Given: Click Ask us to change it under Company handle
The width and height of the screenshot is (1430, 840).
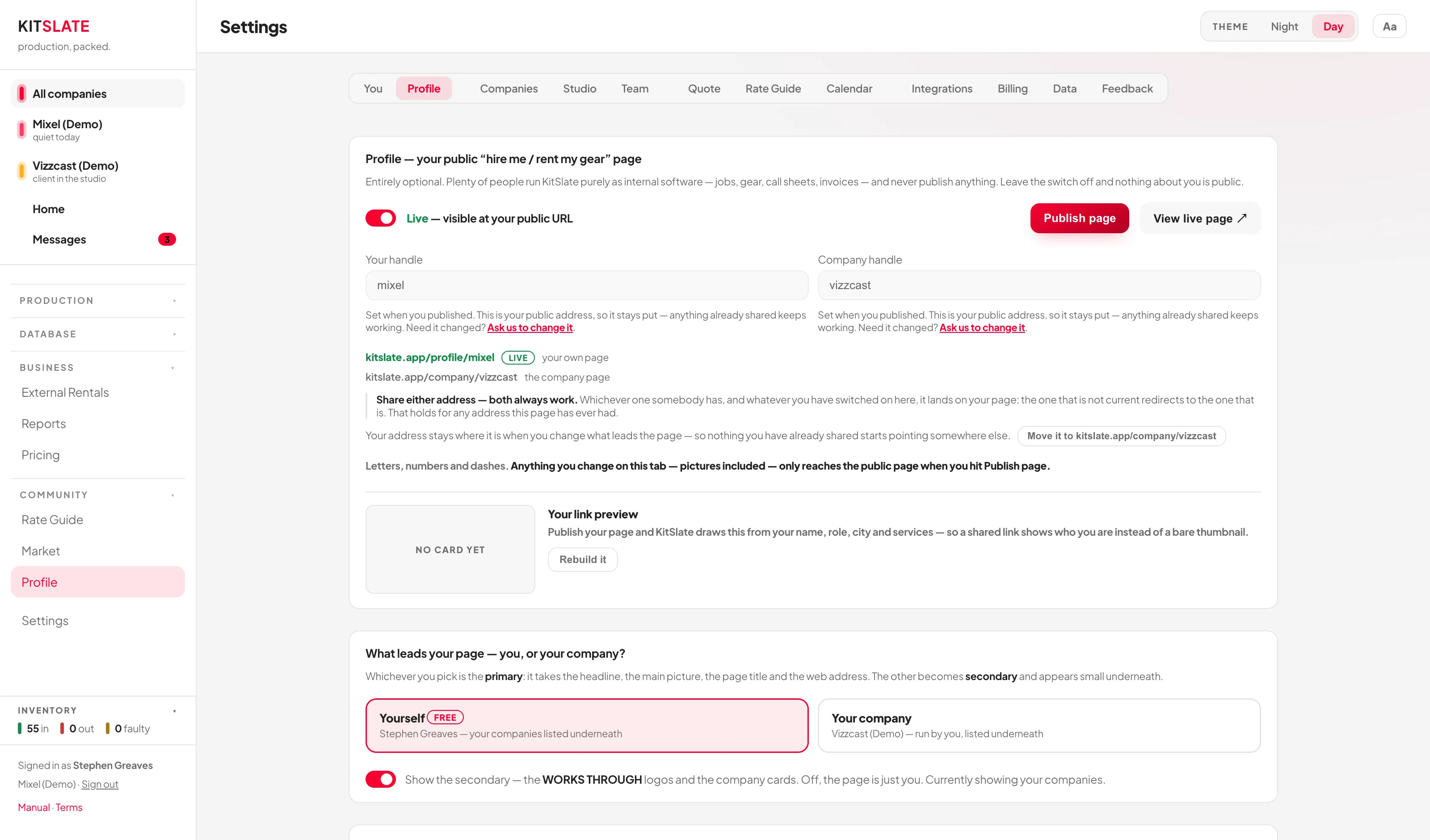Looking at the screenshot, I should pos(982,328).
